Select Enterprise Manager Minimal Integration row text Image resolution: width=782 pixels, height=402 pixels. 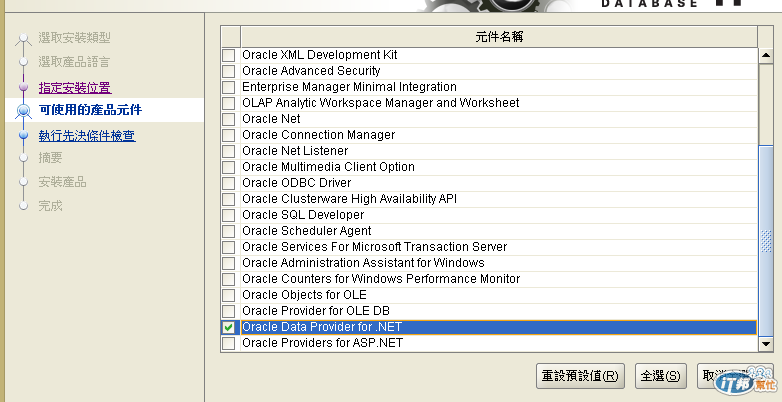tap(349, 87)
